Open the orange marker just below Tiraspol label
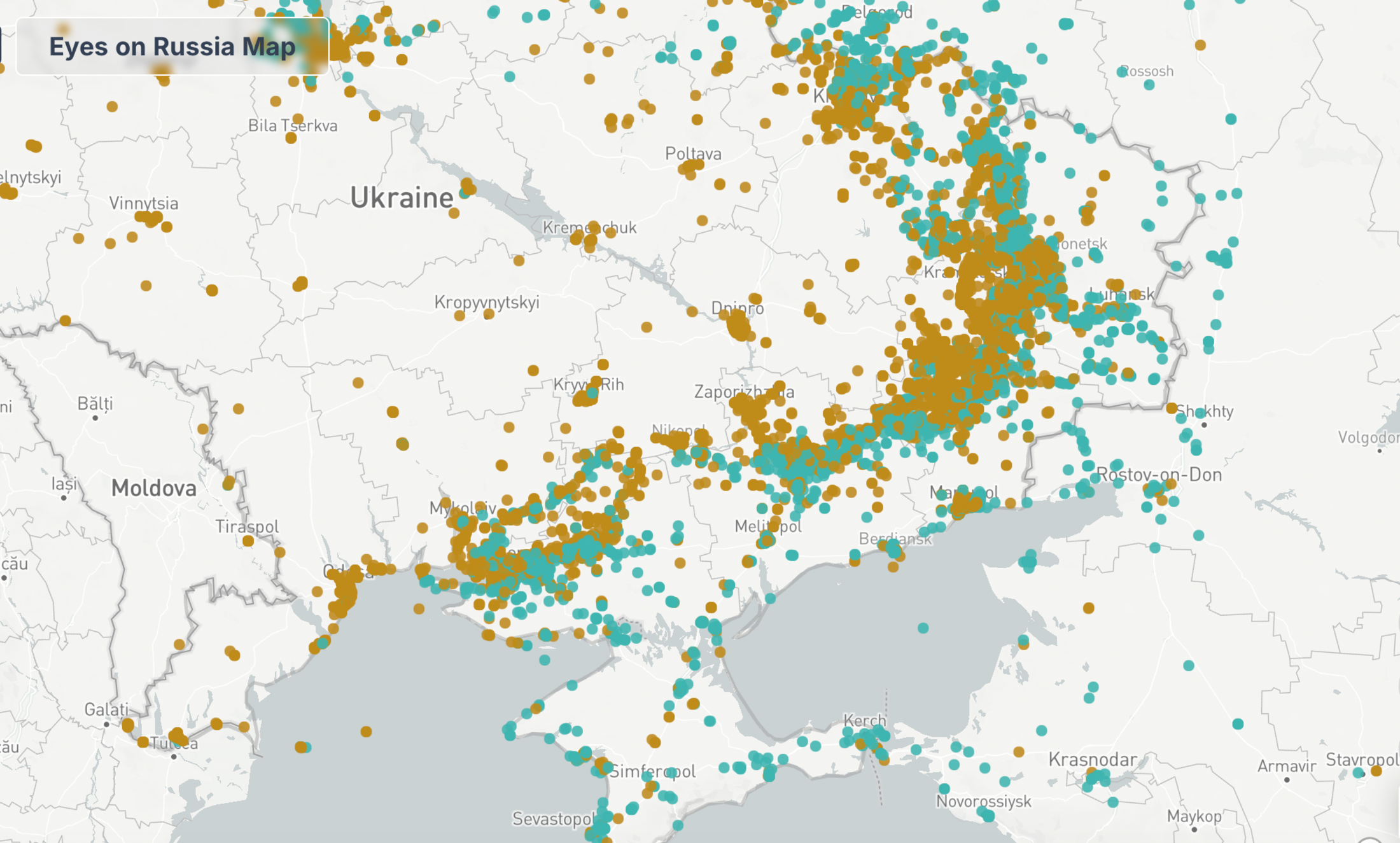This screenshot has height=843, width=1400. point(248,541)
